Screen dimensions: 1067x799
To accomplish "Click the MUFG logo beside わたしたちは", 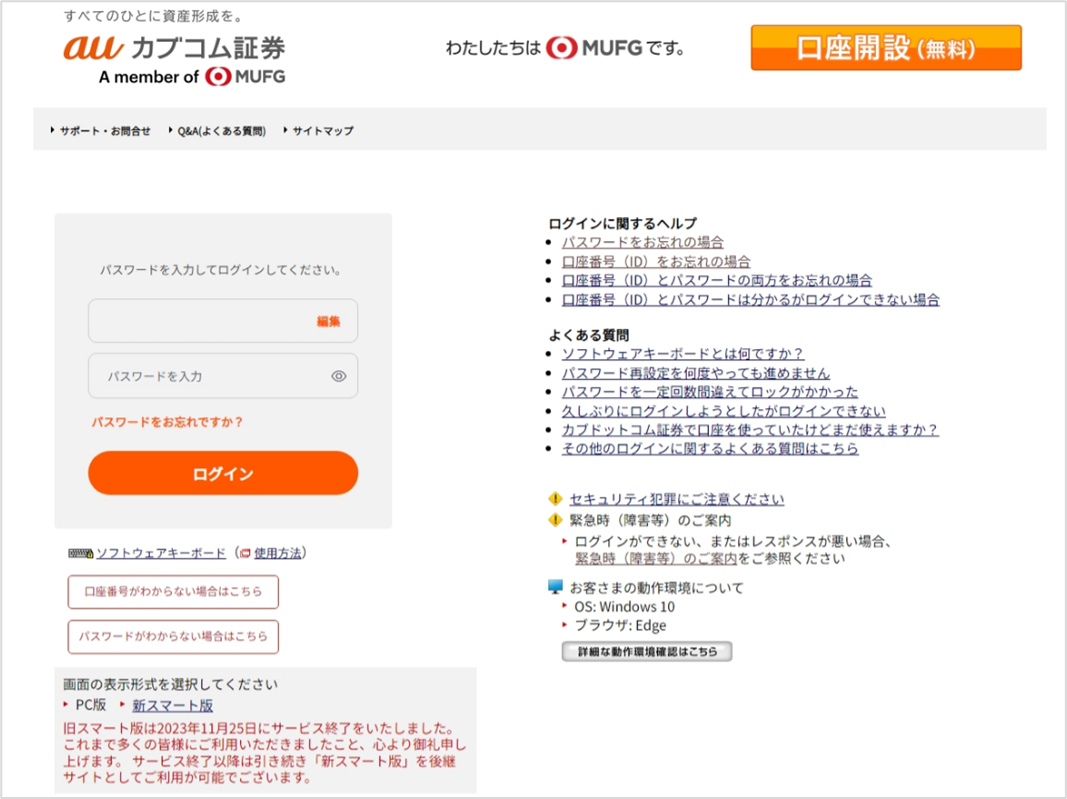I will coord(594,48).
